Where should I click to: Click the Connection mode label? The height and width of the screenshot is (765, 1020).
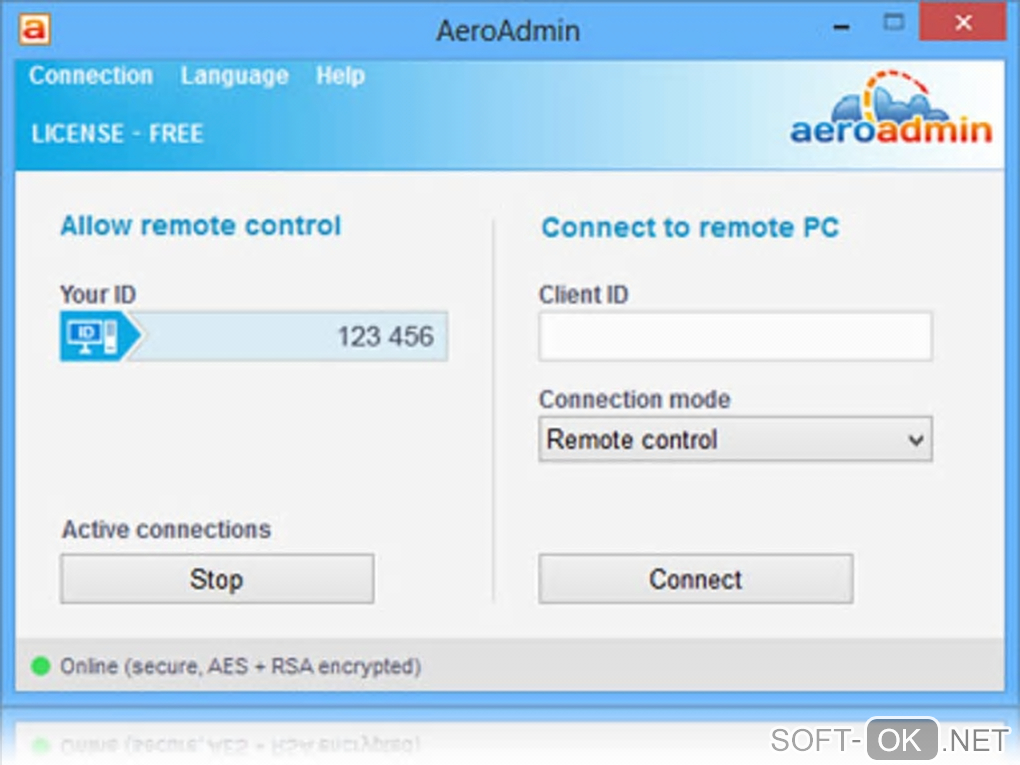tap(635, 399)
